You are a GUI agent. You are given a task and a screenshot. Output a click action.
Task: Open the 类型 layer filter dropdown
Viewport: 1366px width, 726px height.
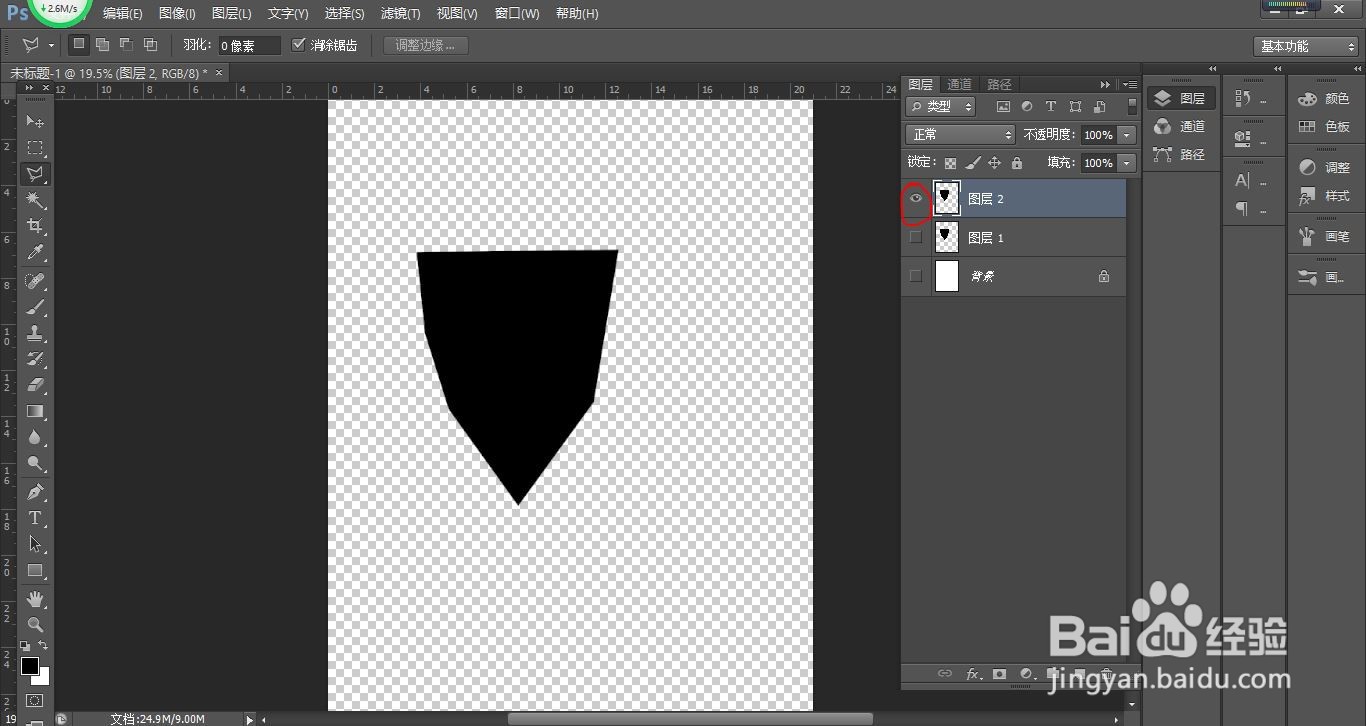click(x=941, y=106)
